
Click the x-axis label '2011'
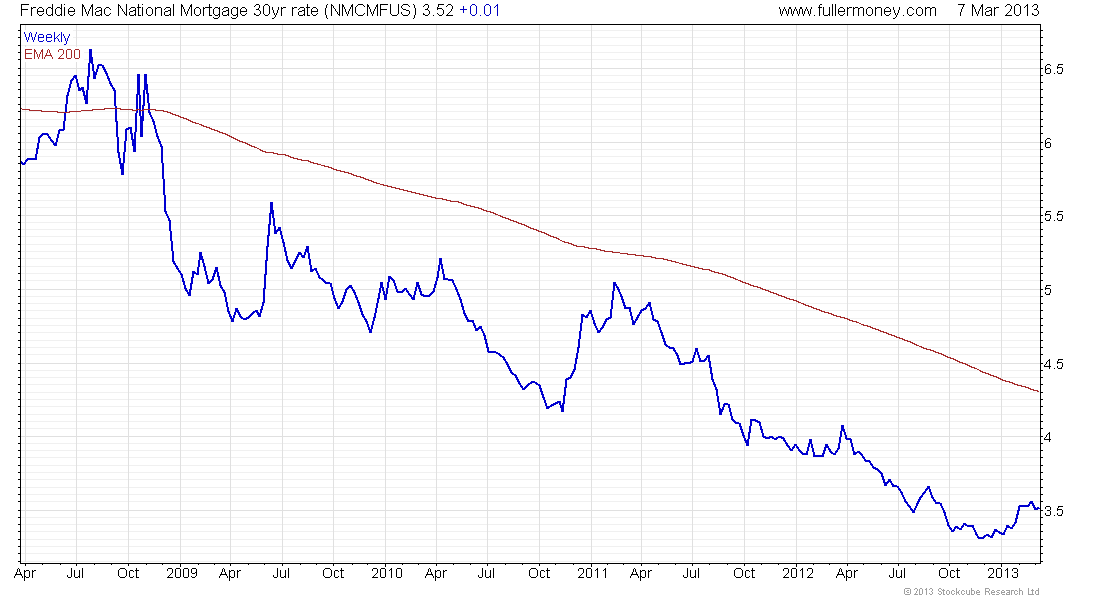point(592,573)
